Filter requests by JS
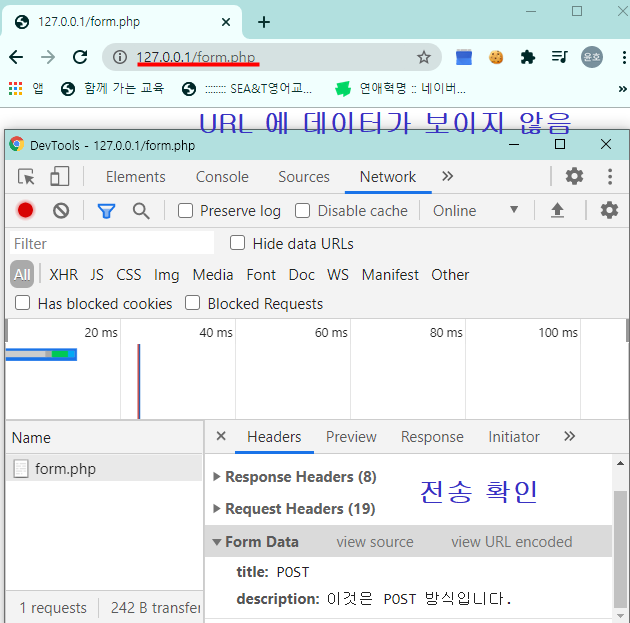630x623 pixels. click(97, 275)
